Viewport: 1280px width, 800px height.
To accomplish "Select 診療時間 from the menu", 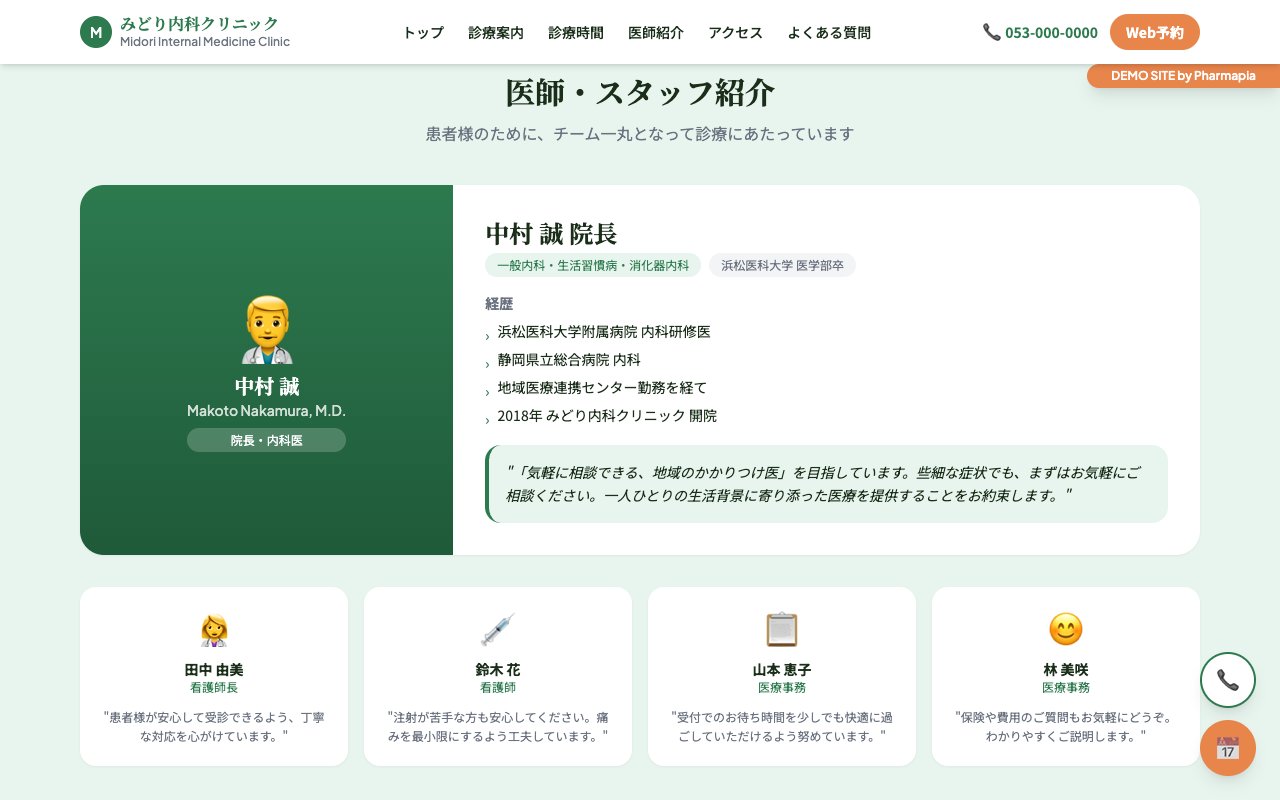I will [x=575, y=33].
